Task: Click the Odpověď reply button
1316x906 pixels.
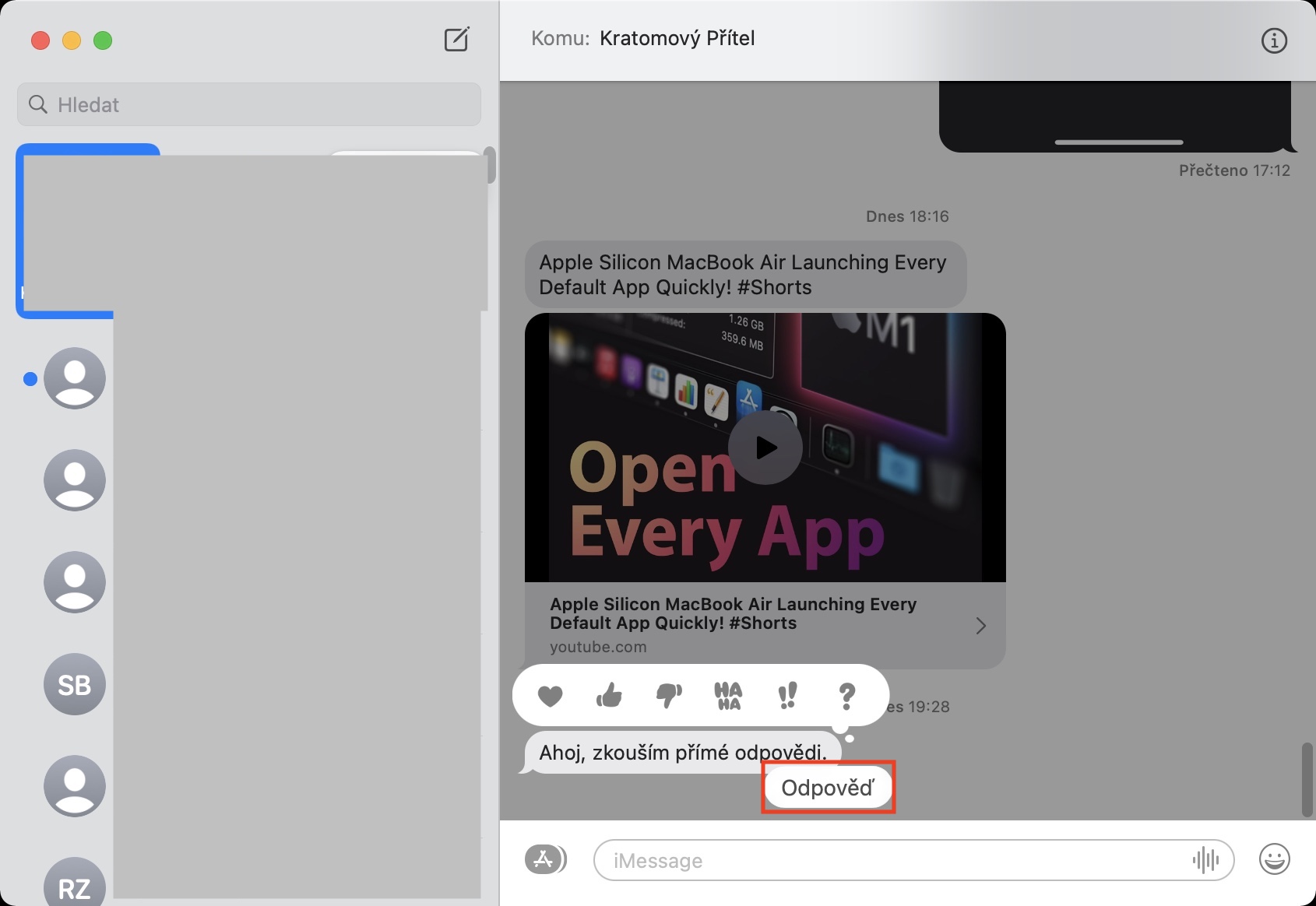Action: [828, 788]
